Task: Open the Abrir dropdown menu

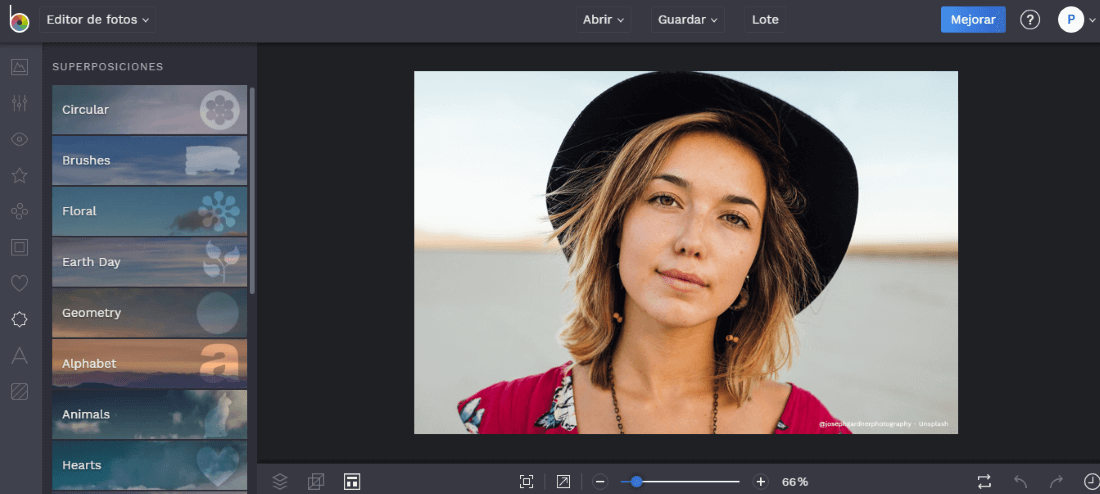Action: tap(603, 20)
